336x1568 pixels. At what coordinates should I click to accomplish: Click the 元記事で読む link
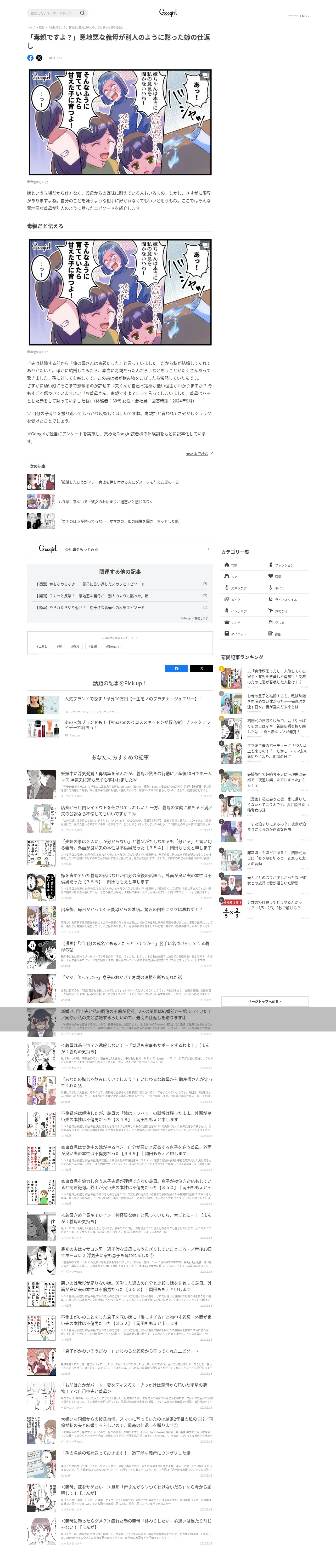click(199, 453)
